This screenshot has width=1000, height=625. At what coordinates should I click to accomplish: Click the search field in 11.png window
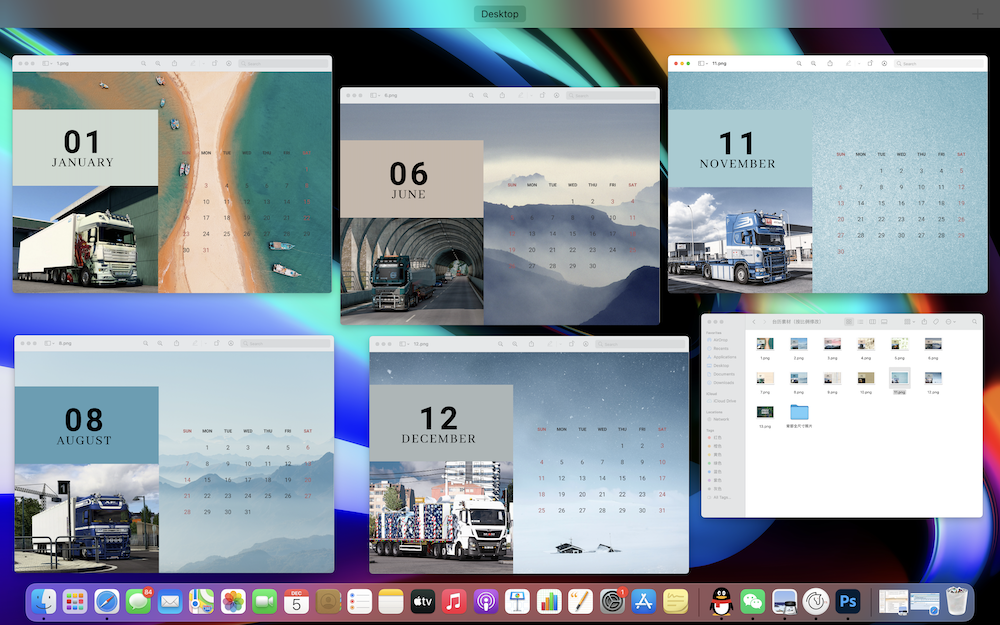point(935,63)
